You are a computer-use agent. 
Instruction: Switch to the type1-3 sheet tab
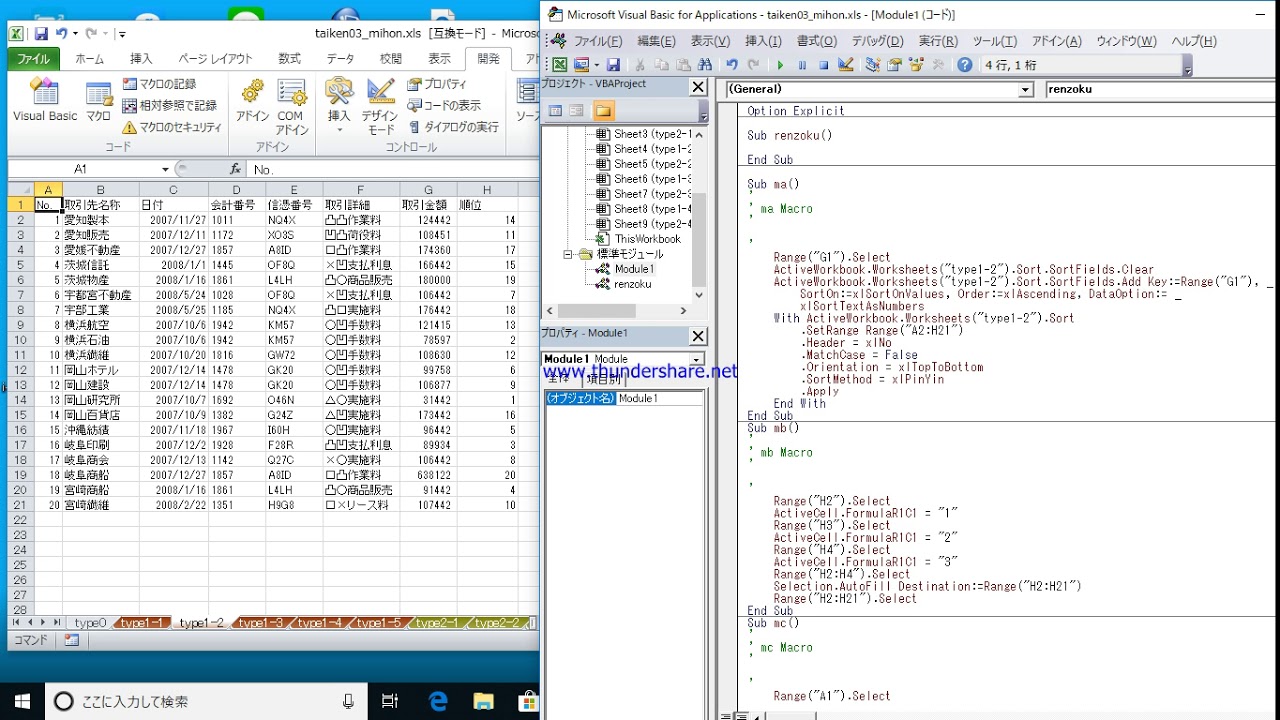click(x=260, y=623)
